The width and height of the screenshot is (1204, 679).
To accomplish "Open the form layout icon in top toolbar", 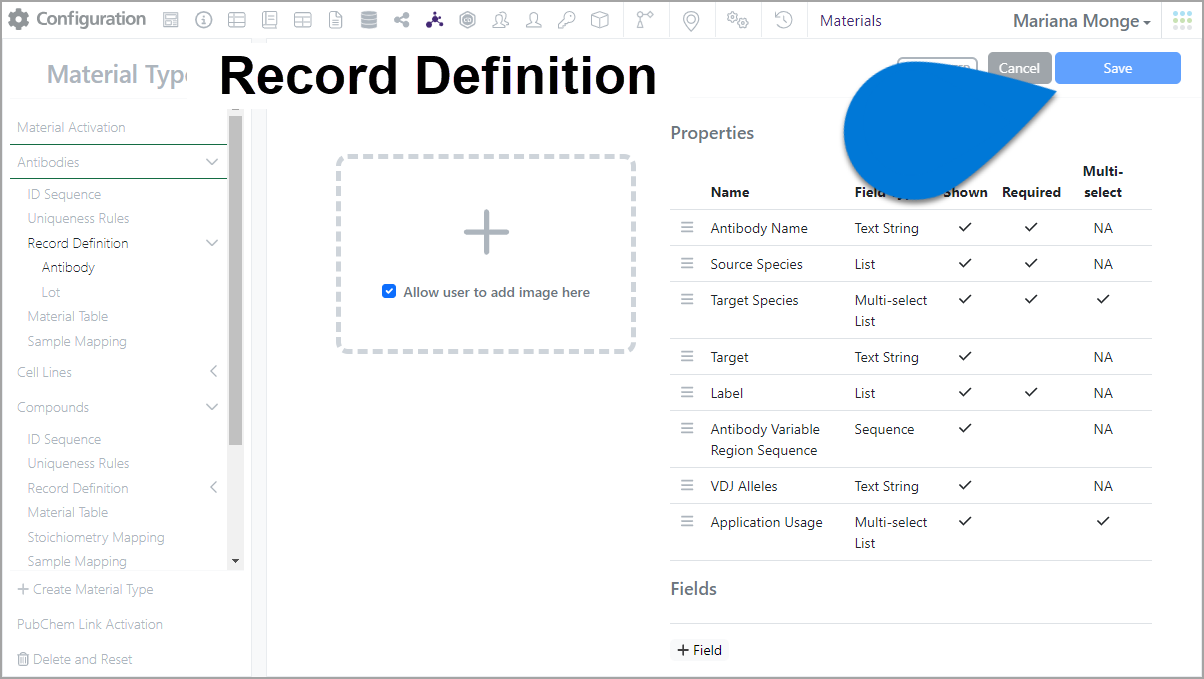I will (x=171, y=20).
